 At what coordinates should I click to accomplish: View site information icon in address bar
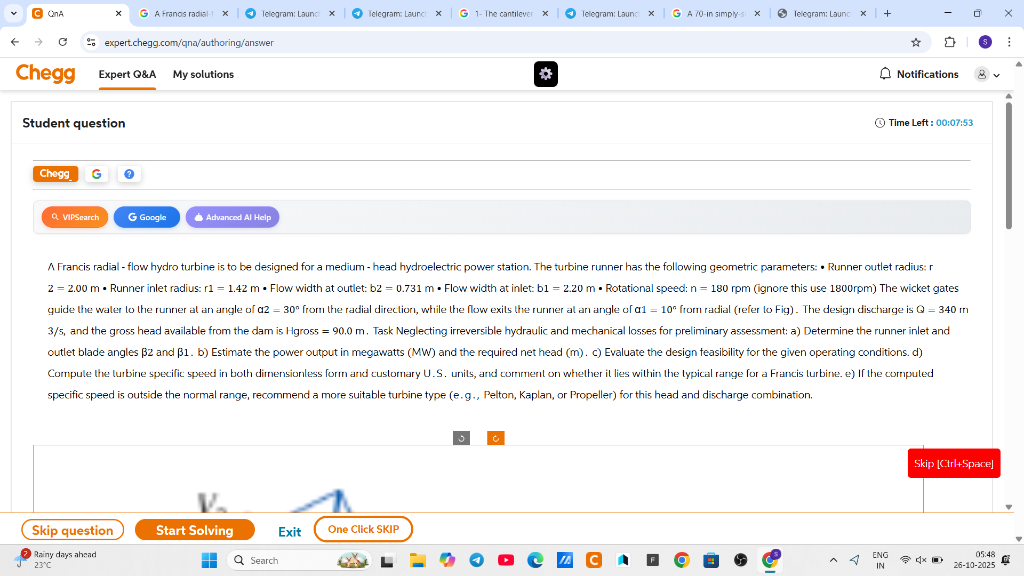pos(91,42)
